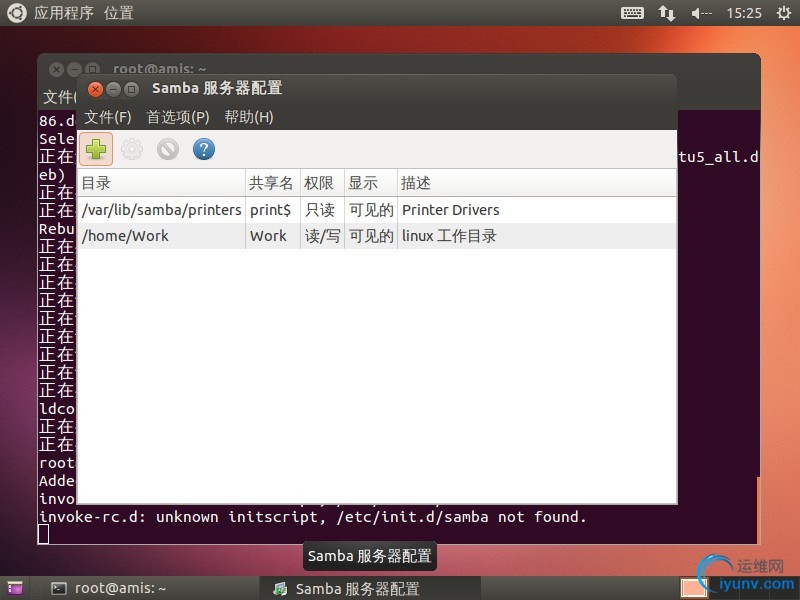Open the 位置 menu in top panel
This screenshot has width=800, height=600.
coord(119,13)
